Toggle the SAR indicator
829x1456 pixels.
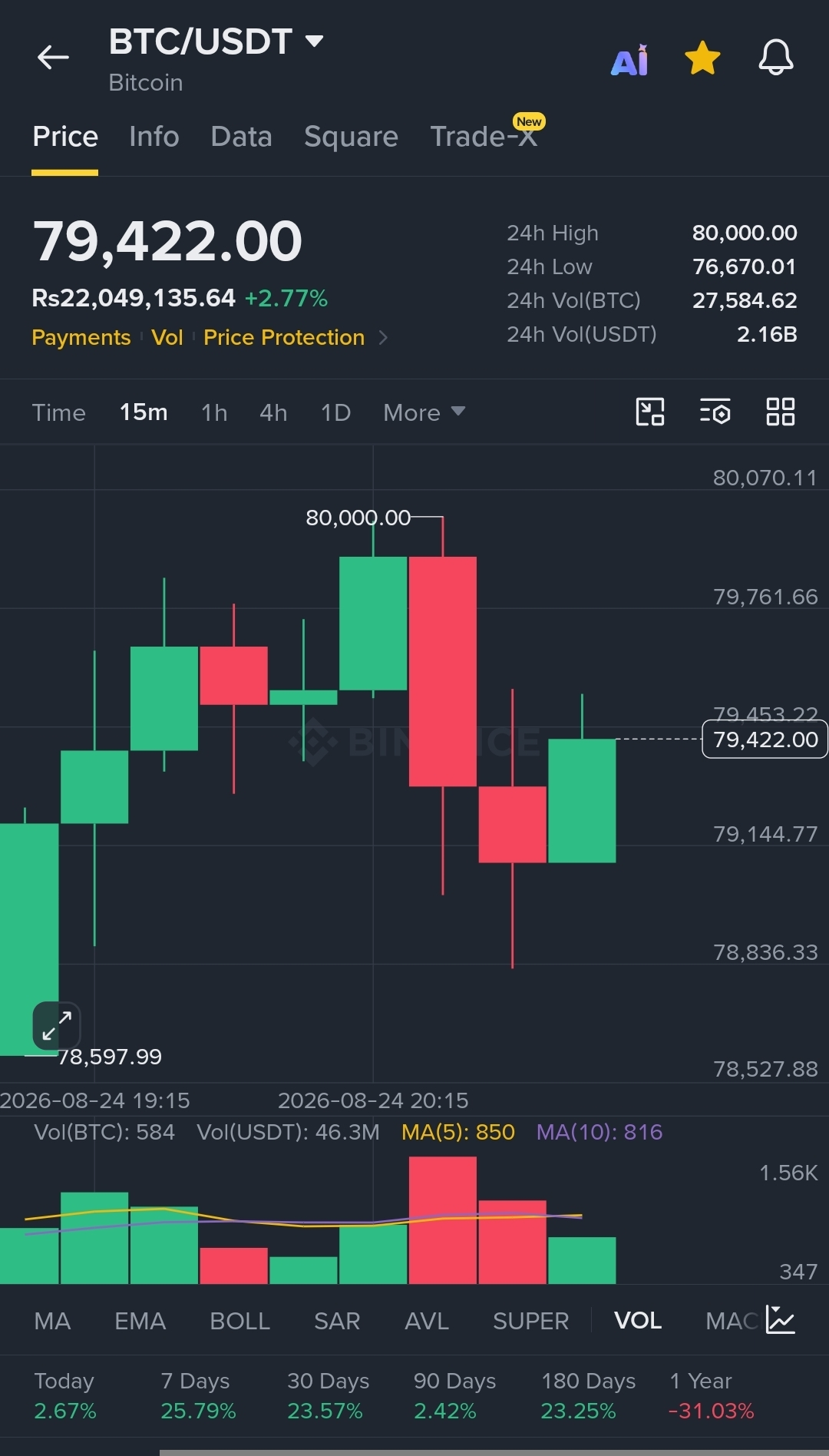[x=337, y=1321]
